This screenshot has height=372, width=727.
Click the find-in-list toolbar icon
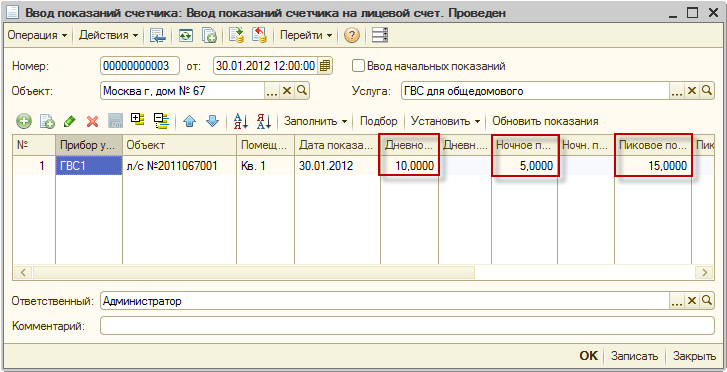[x=158, y=36]
